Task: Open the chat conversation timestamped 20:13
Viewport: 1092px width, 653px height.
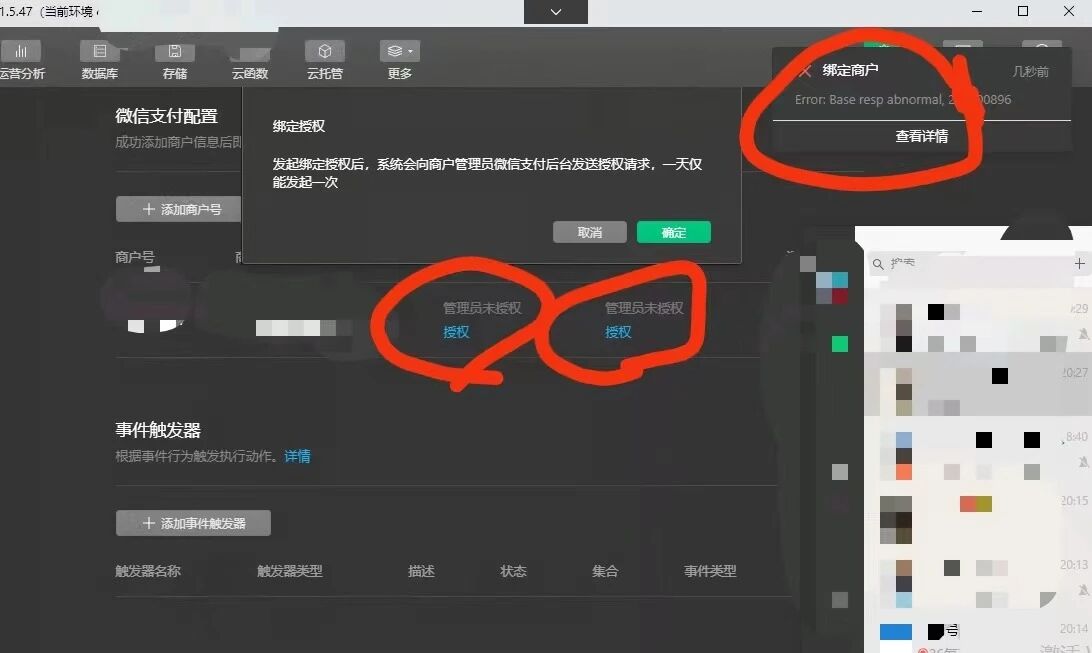Action: tap(978, 576)
